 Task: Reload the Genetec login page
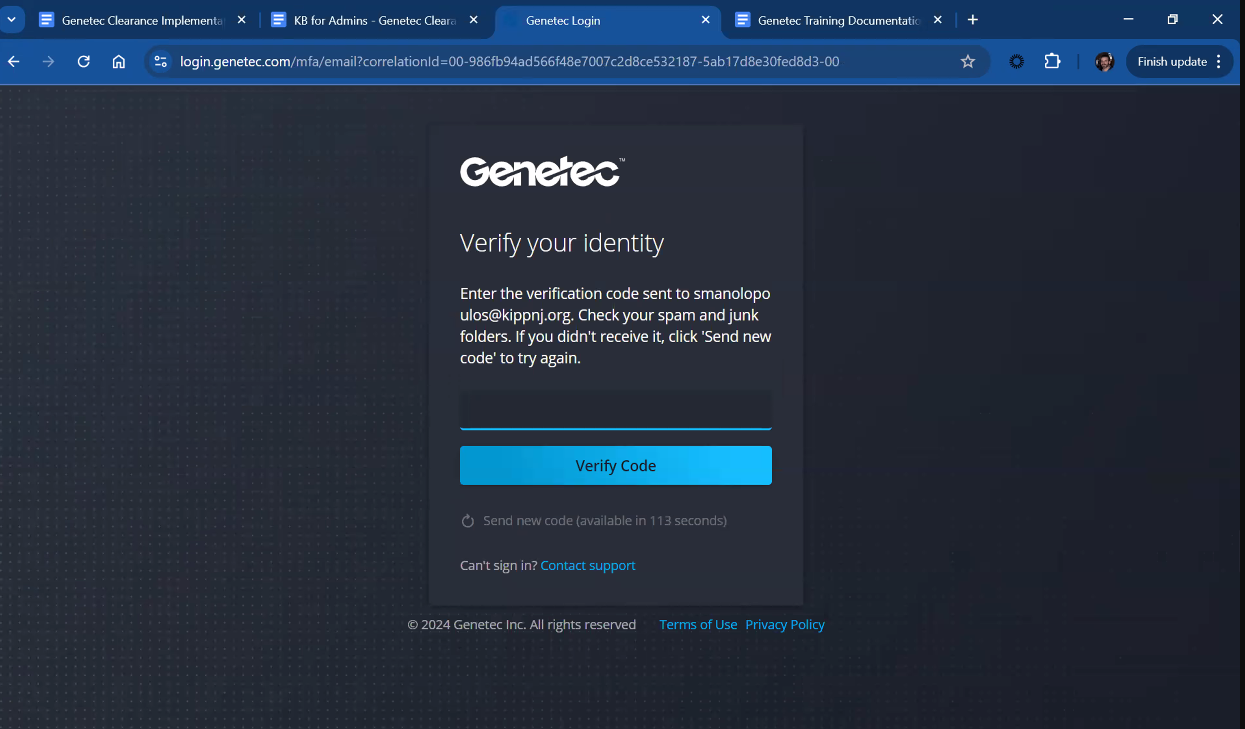pyautogui.click(x=84, y=62)
